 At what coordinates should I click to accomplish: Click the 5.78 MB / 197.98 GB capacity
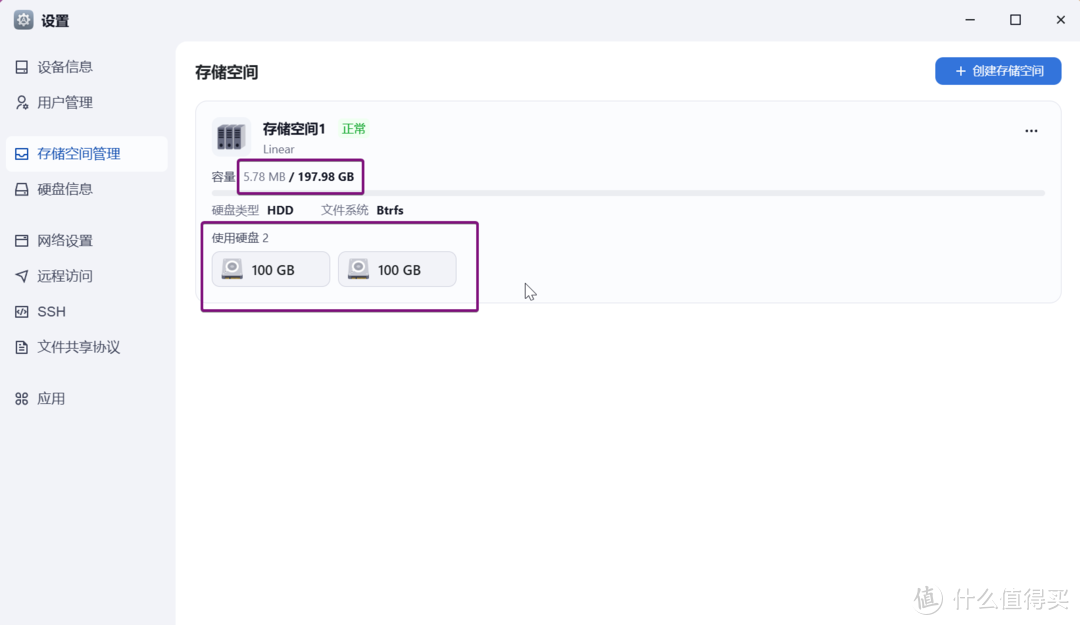pos(298,176)
